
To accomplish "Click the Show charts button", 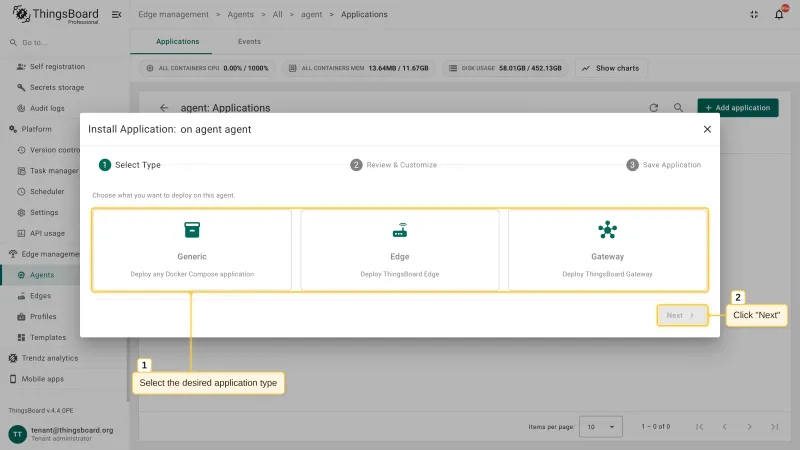I will [611, 68].
